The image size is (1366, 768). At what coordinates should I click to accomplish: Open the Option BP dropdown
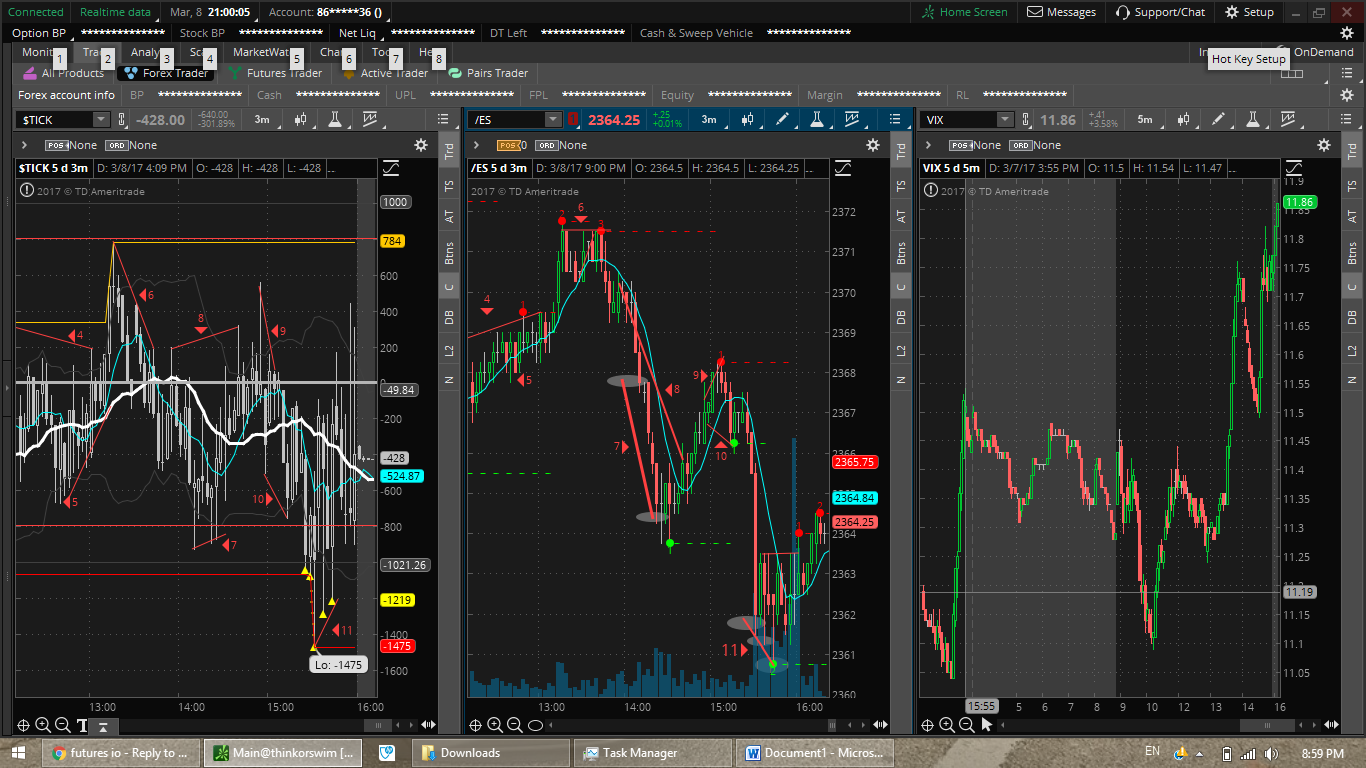point(43,33)
